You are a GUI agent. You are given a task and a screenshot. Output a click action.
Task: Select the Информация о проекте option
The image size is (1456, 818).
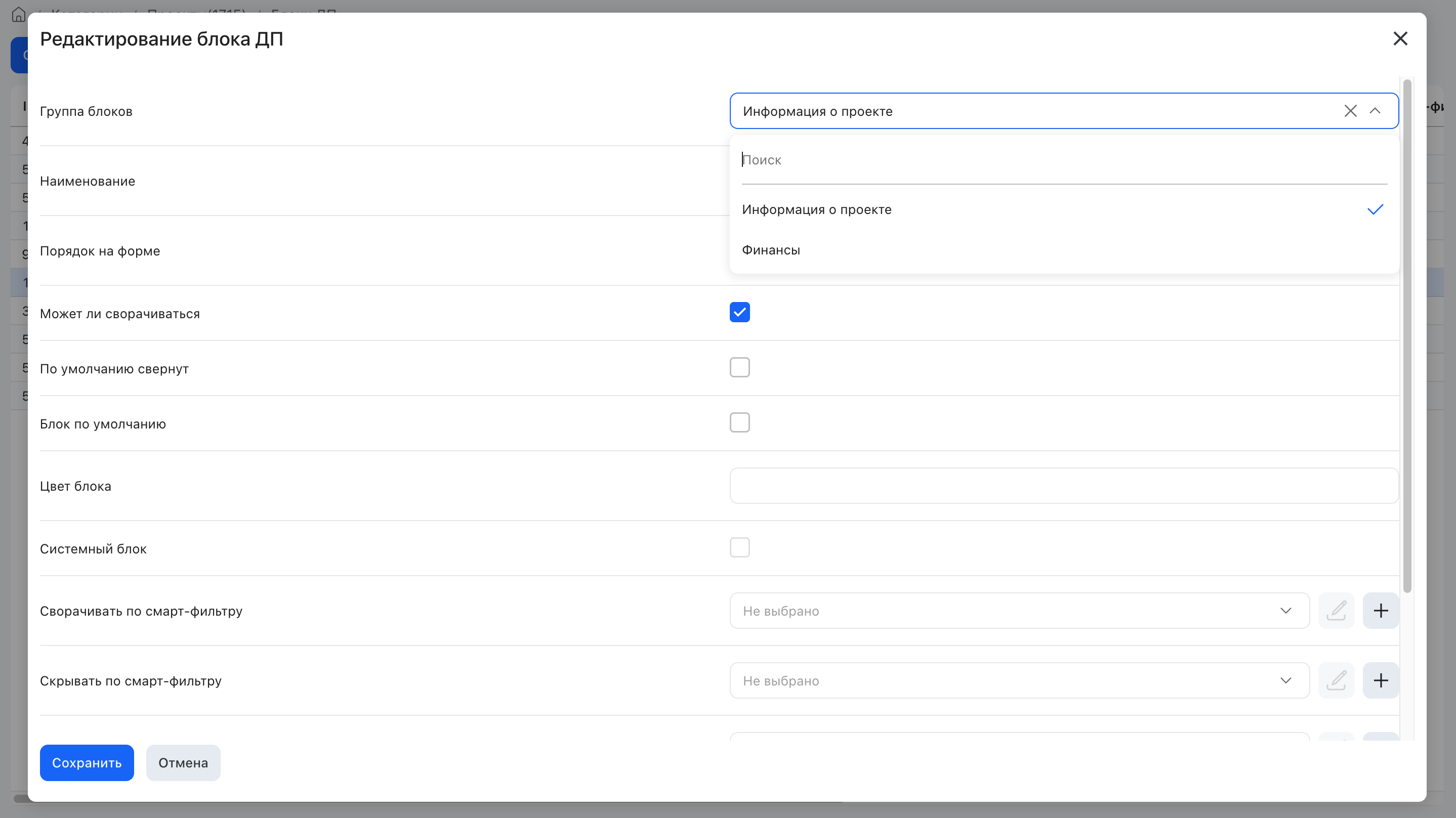pos(1064,209)
